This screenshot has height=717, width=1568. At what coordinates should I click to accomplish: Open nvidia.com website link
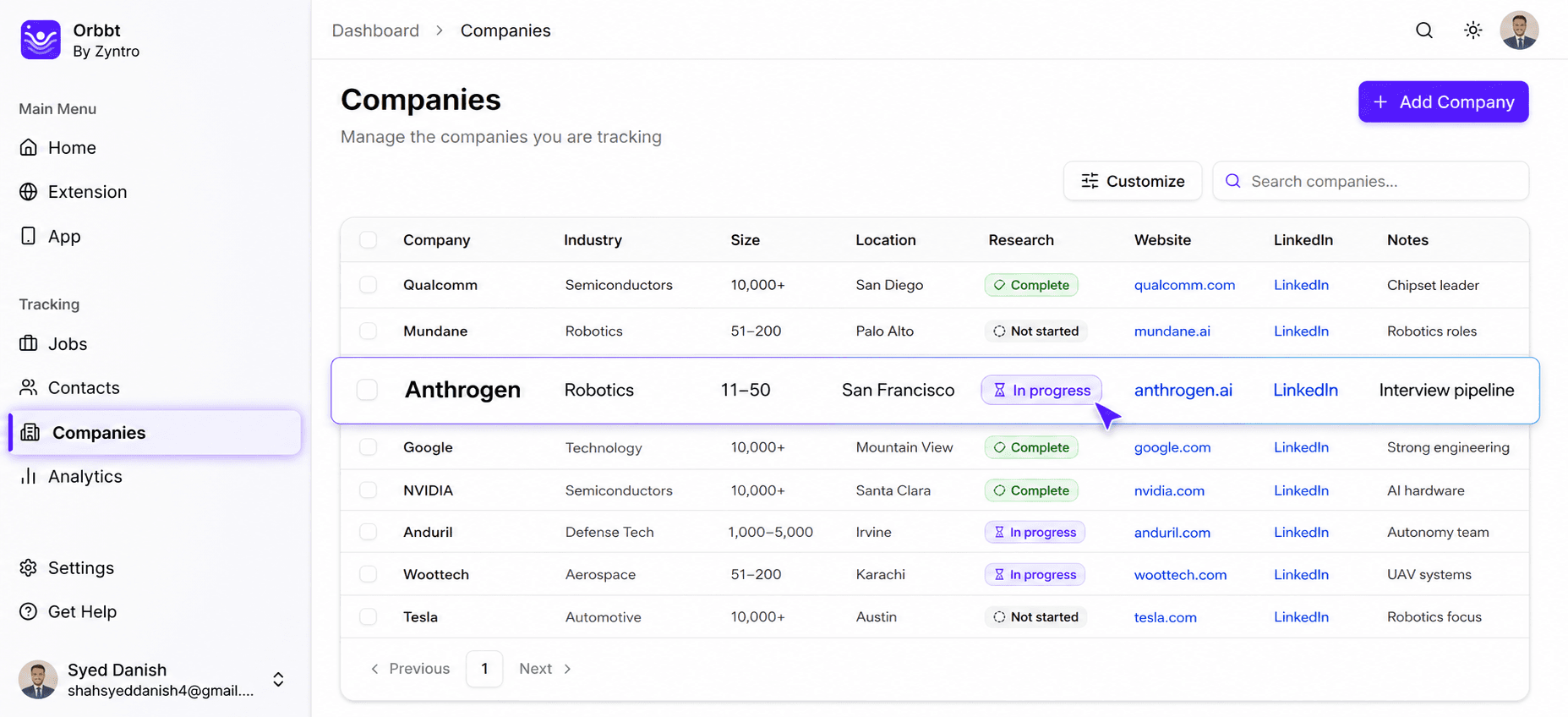click(x=1169, y=490)
